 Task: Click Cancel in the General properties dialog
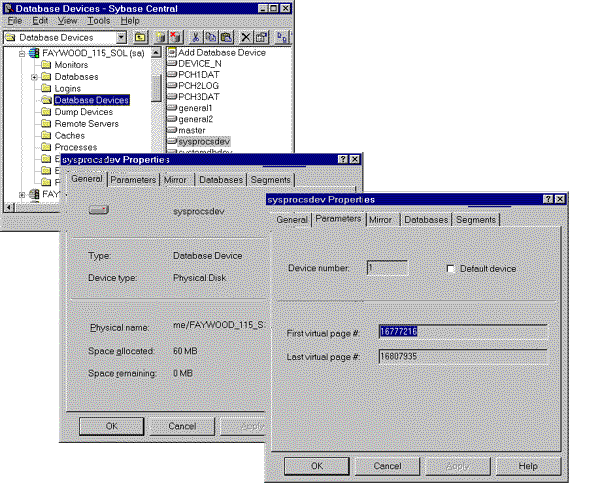[x=182, y=426]
